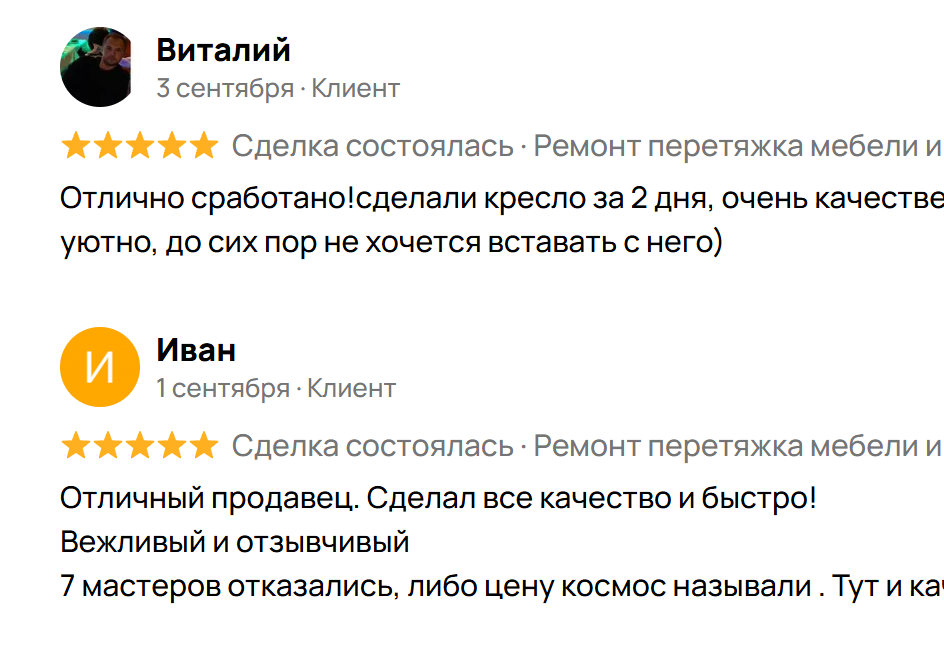
Task: Click the line '7 мастеров отказались'
Action: pos(500,587)
